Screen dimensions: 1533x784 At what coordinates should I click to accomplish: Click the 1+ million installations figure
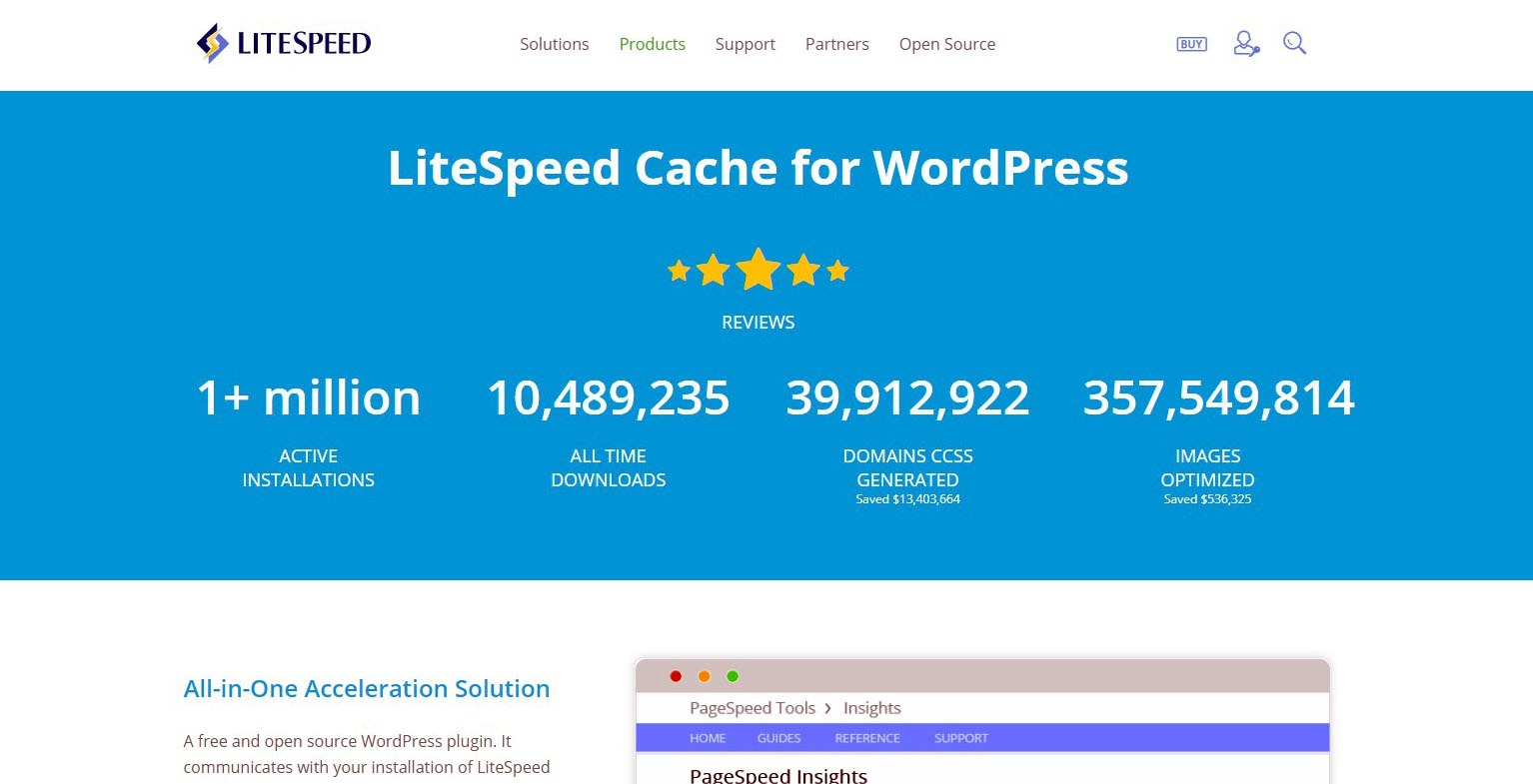tap(309, 397)
